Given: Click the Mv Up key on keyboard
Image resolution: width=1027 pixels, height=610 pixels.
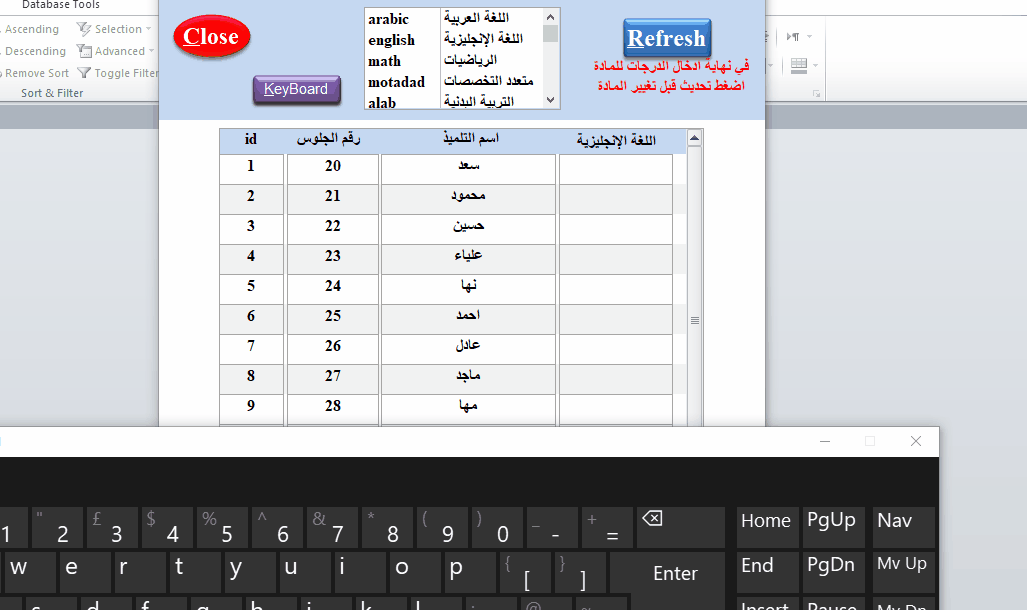Looking at the screenshot, I should (x=904, y=572).
